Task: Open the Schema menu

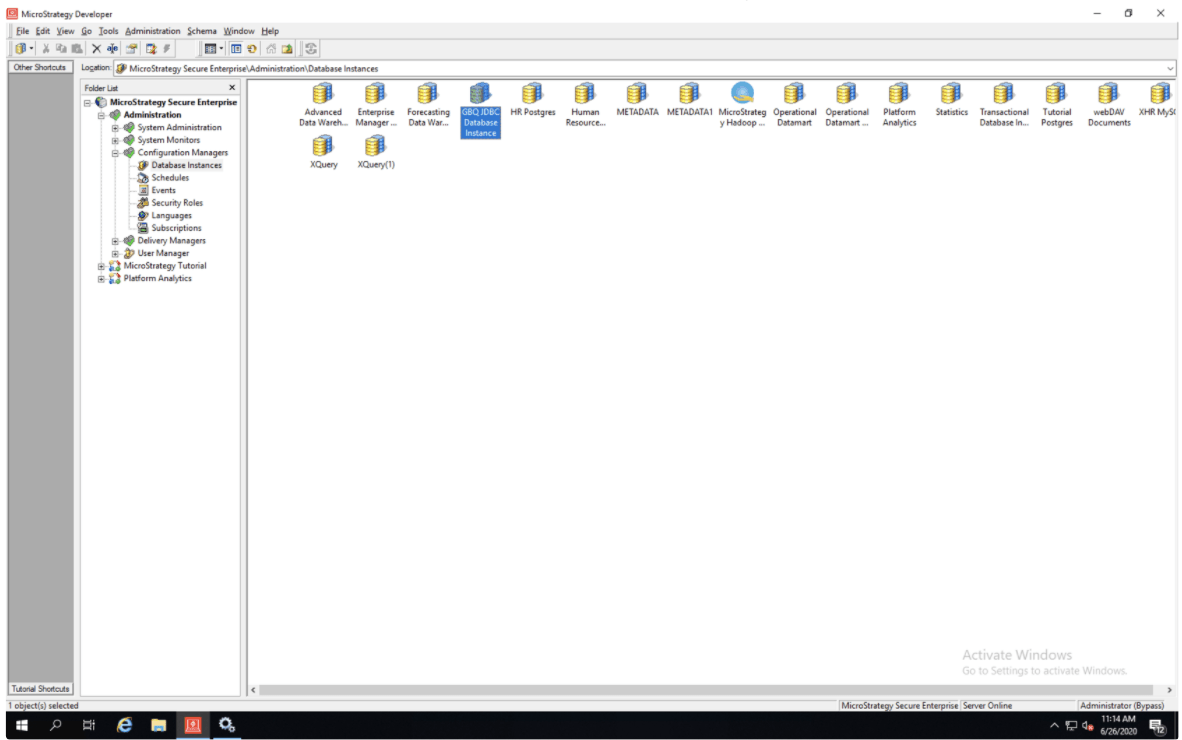Action: (201, 31)
